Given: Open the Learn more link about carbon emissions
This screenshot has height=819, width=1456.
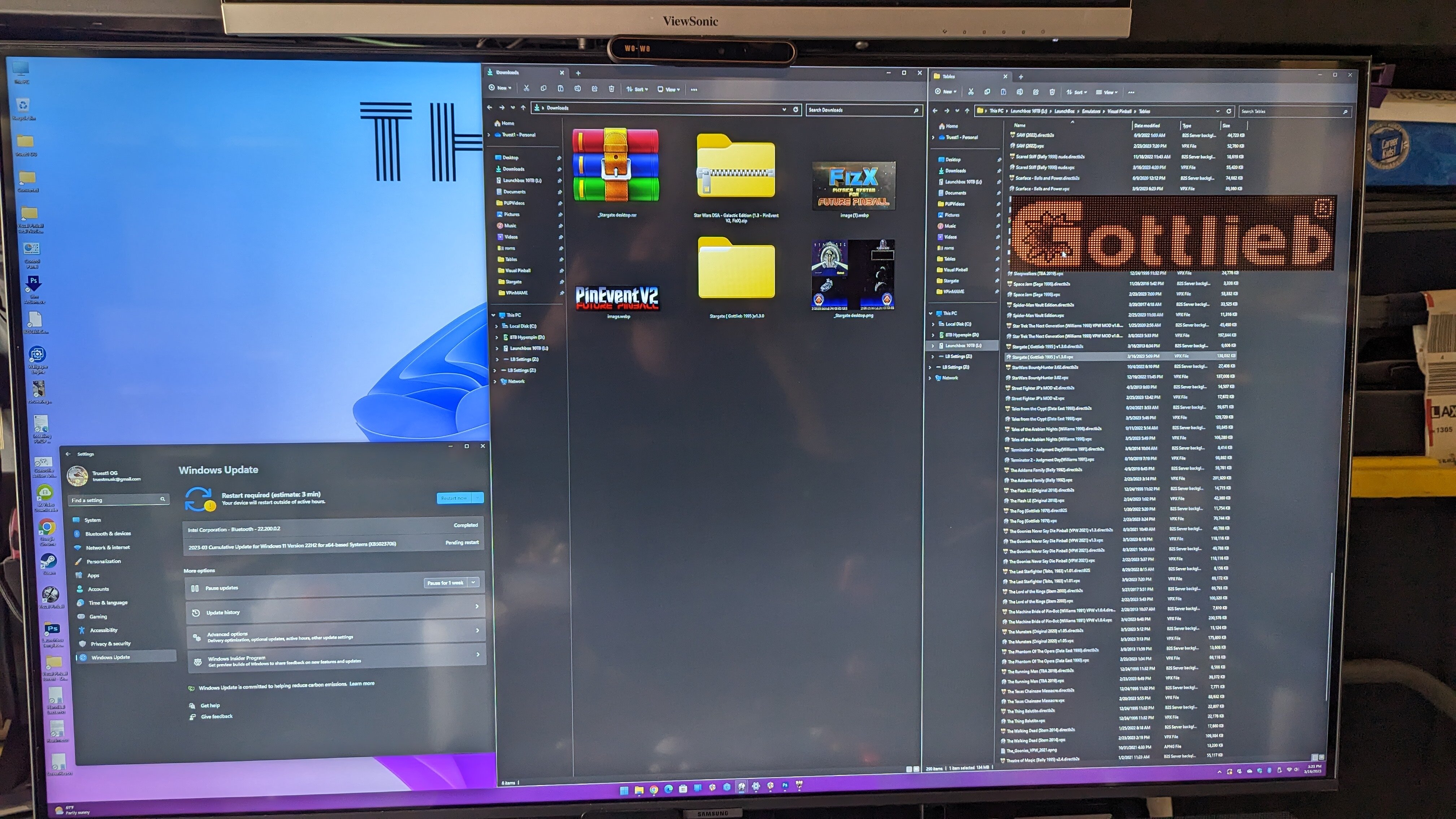Looking at the screenshot, I should pyautogui.click(x=362, y=683).
